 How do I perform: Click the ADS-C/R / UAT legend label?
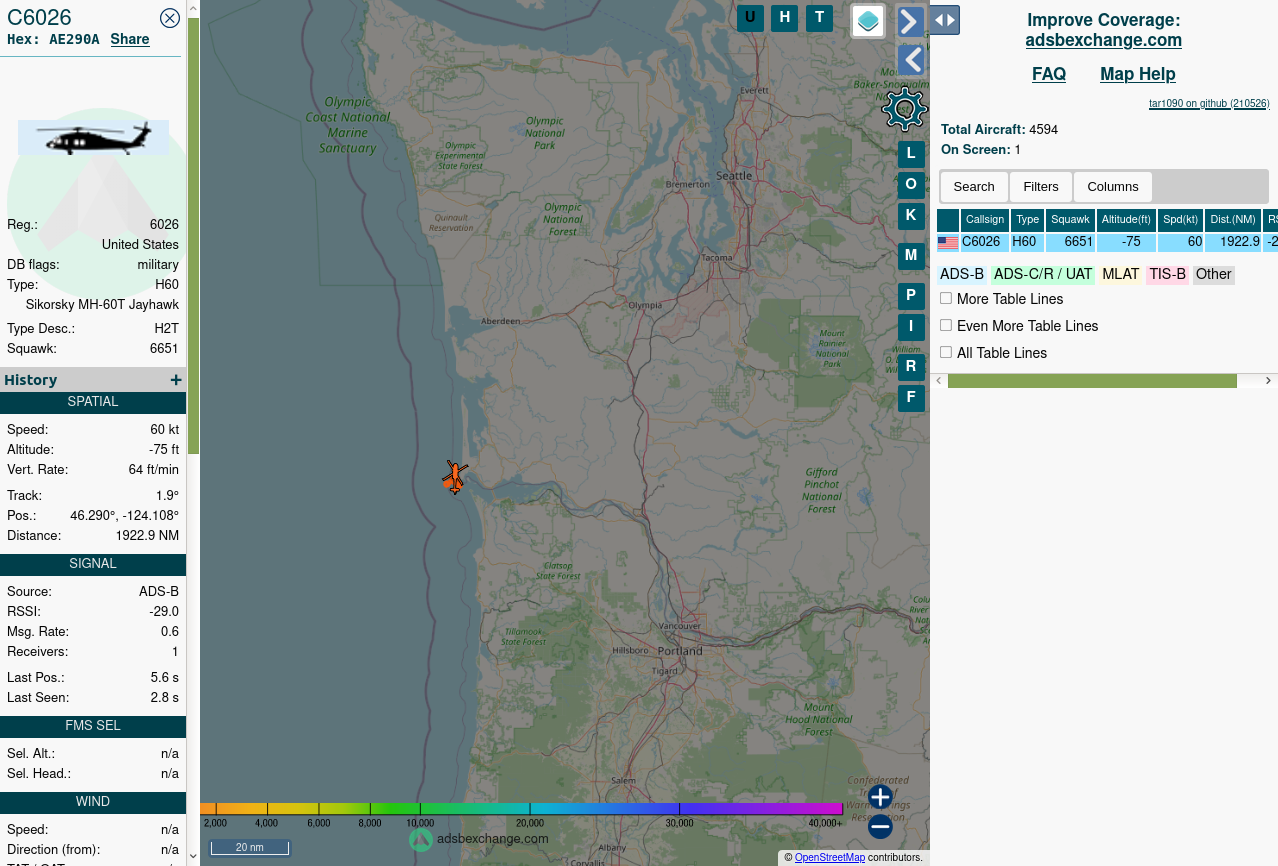pyautogui.click(x=1043, y=274)
